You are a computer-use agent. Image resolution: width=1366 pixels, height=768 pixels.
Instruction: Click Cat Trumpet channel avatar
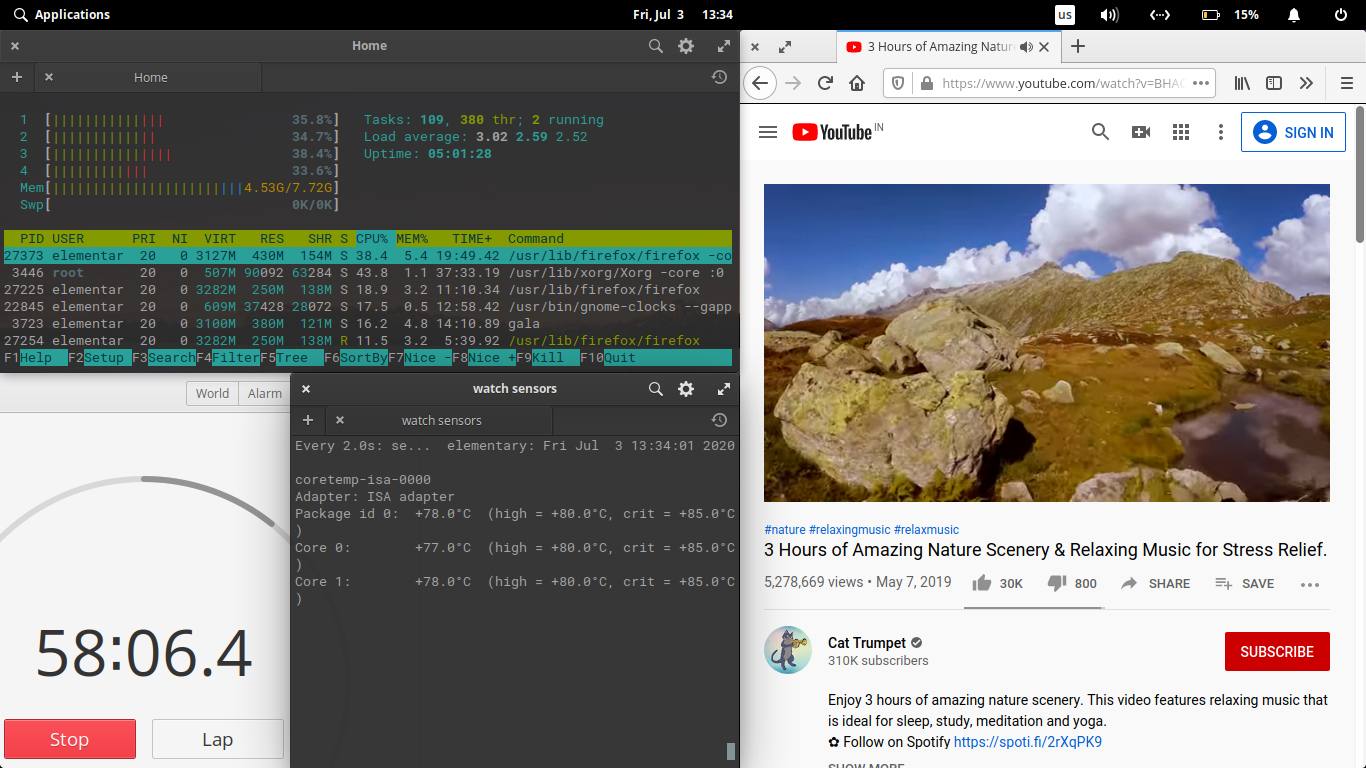pyautogui.click(x=788, y=651)
